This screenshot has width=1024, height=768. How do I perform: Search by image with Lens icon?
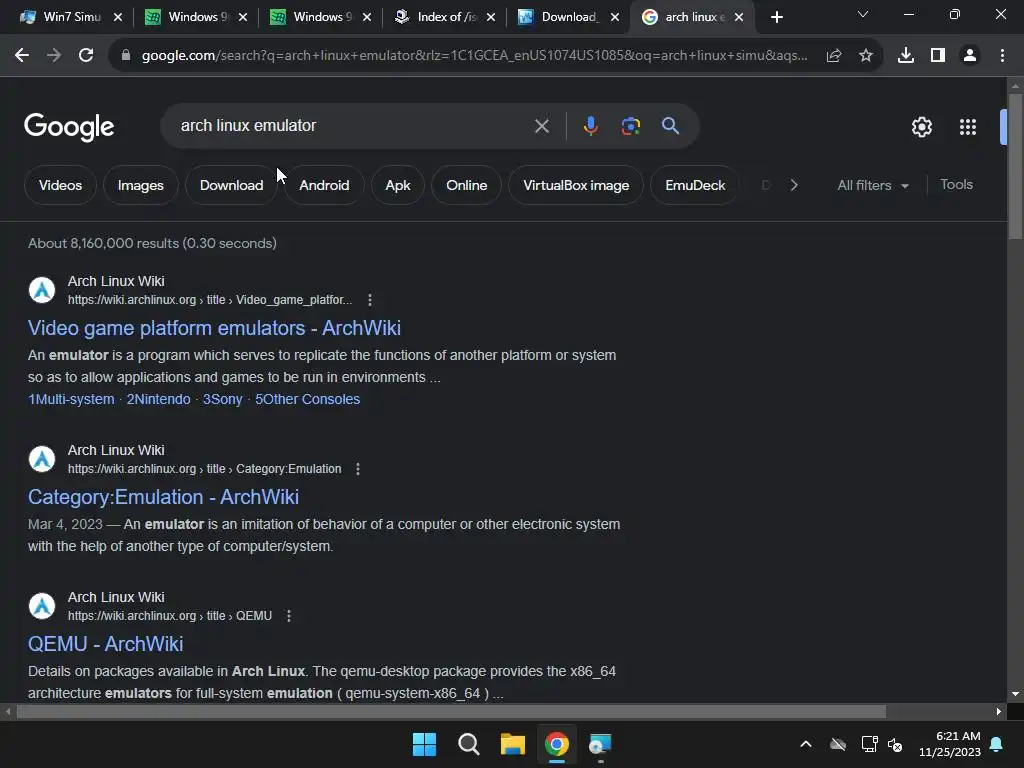click(x=630, y=125)
